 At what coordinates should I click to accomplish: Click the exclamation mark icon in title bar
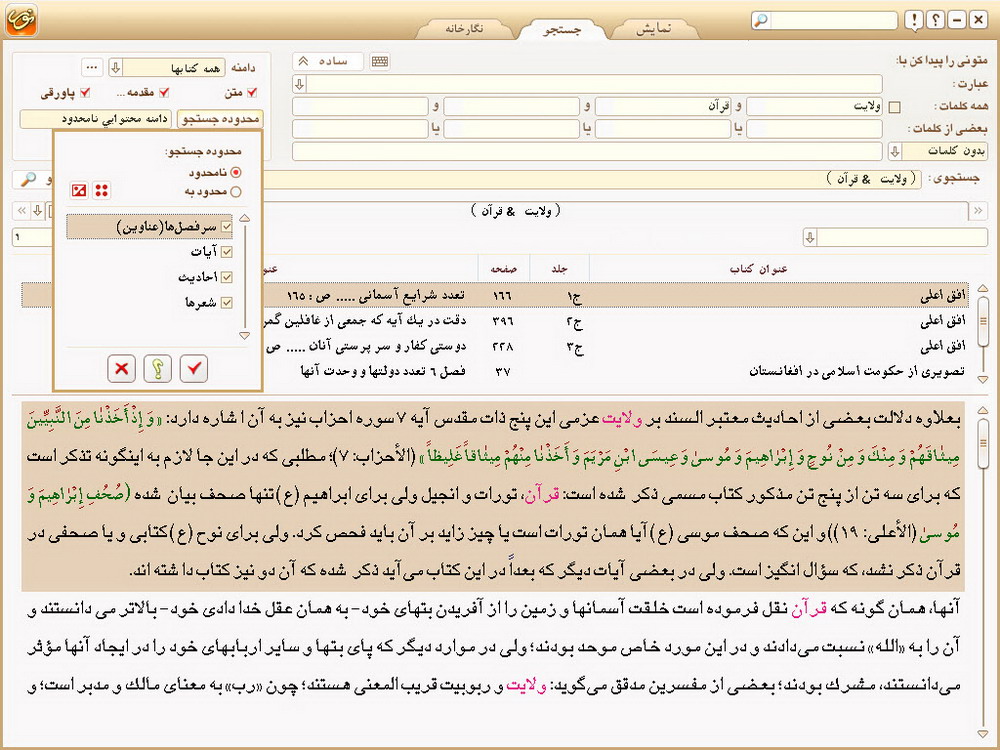(913, 20)
